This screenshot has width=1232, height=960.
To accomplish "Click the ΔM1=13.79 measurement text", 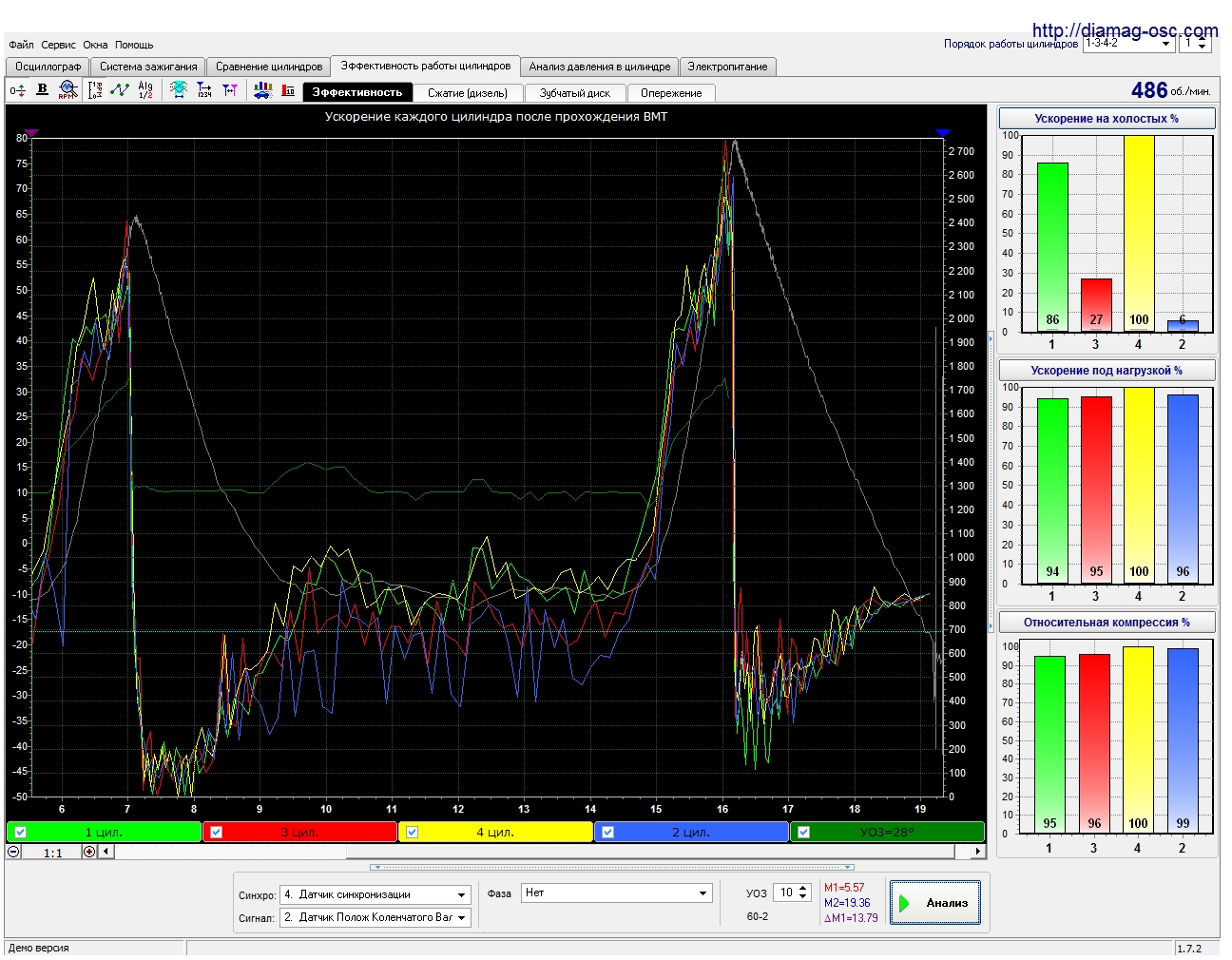I will (x=851, y=918).
